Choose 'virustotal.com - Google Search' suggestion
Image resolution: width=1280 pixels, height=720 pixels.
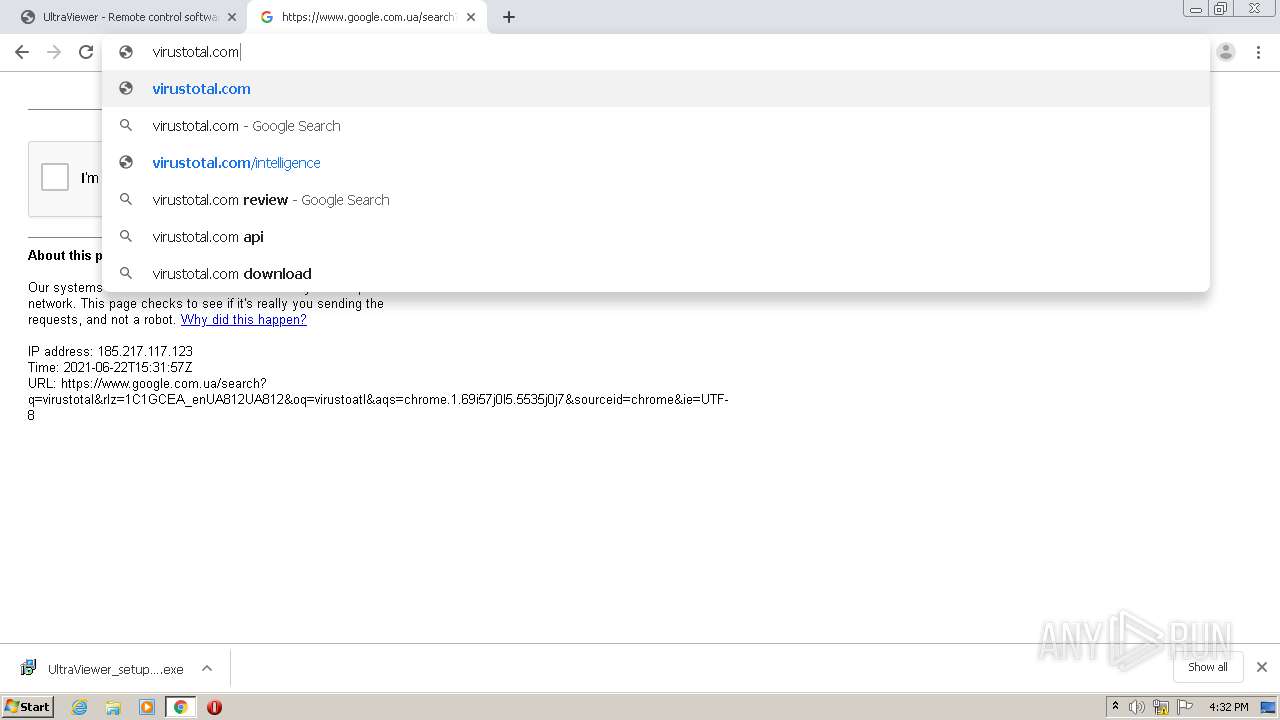(655, 126)
